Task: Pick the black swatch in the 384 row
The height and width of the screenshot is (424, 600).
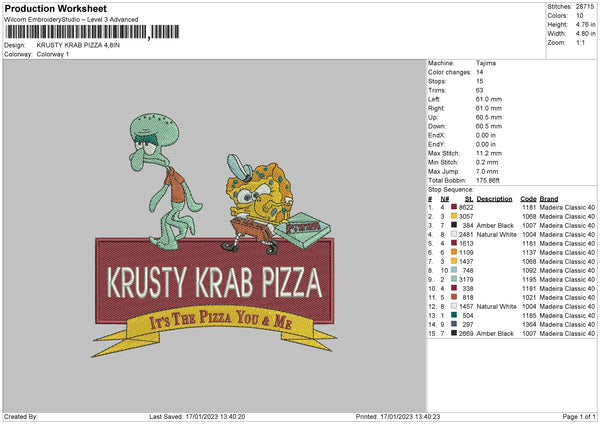Action: tap(454, 225)
